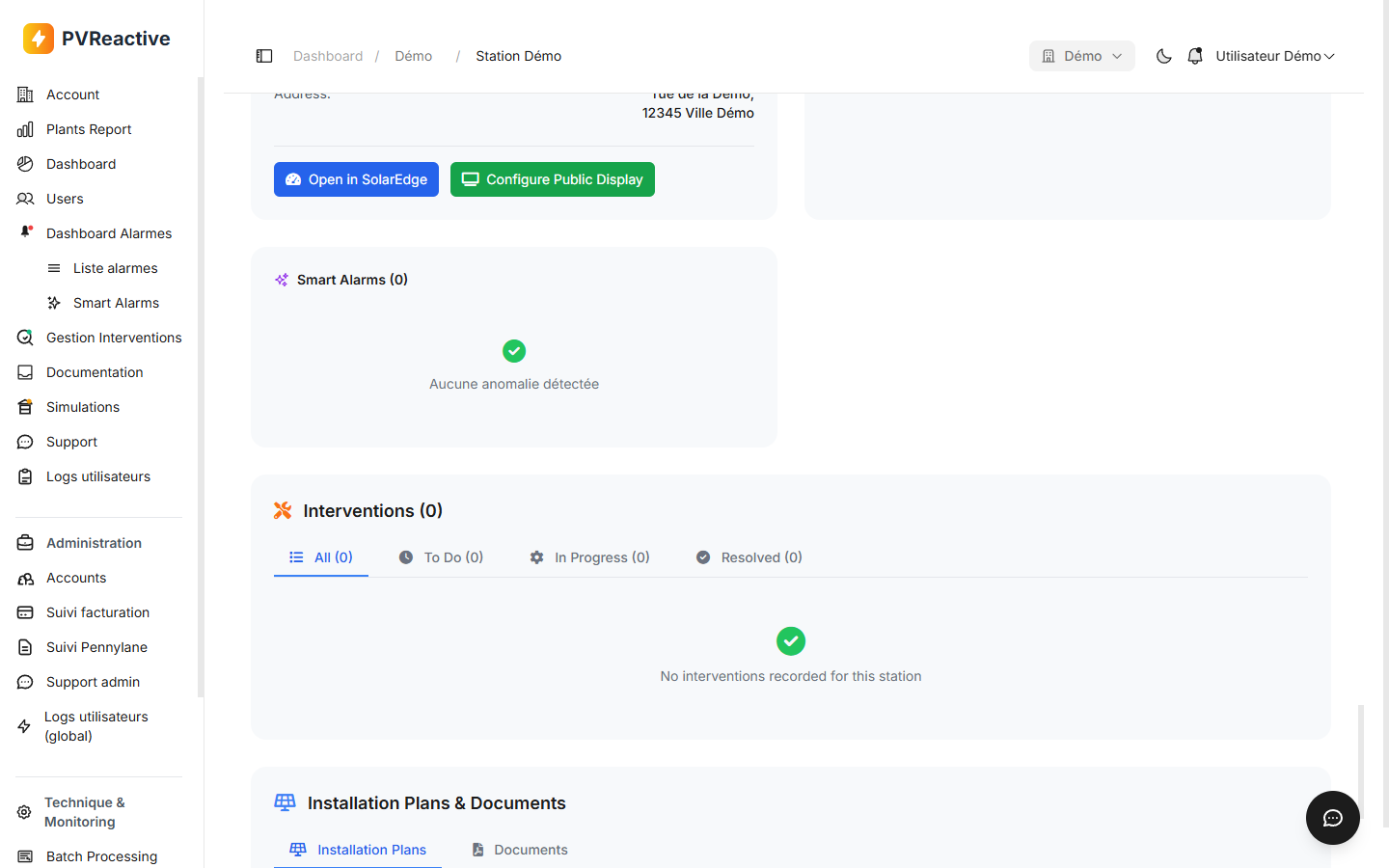Click the Technique & Monitoring gear icon
The height and width of the screenshot is (868, 1389).
(x=24, y=812)
